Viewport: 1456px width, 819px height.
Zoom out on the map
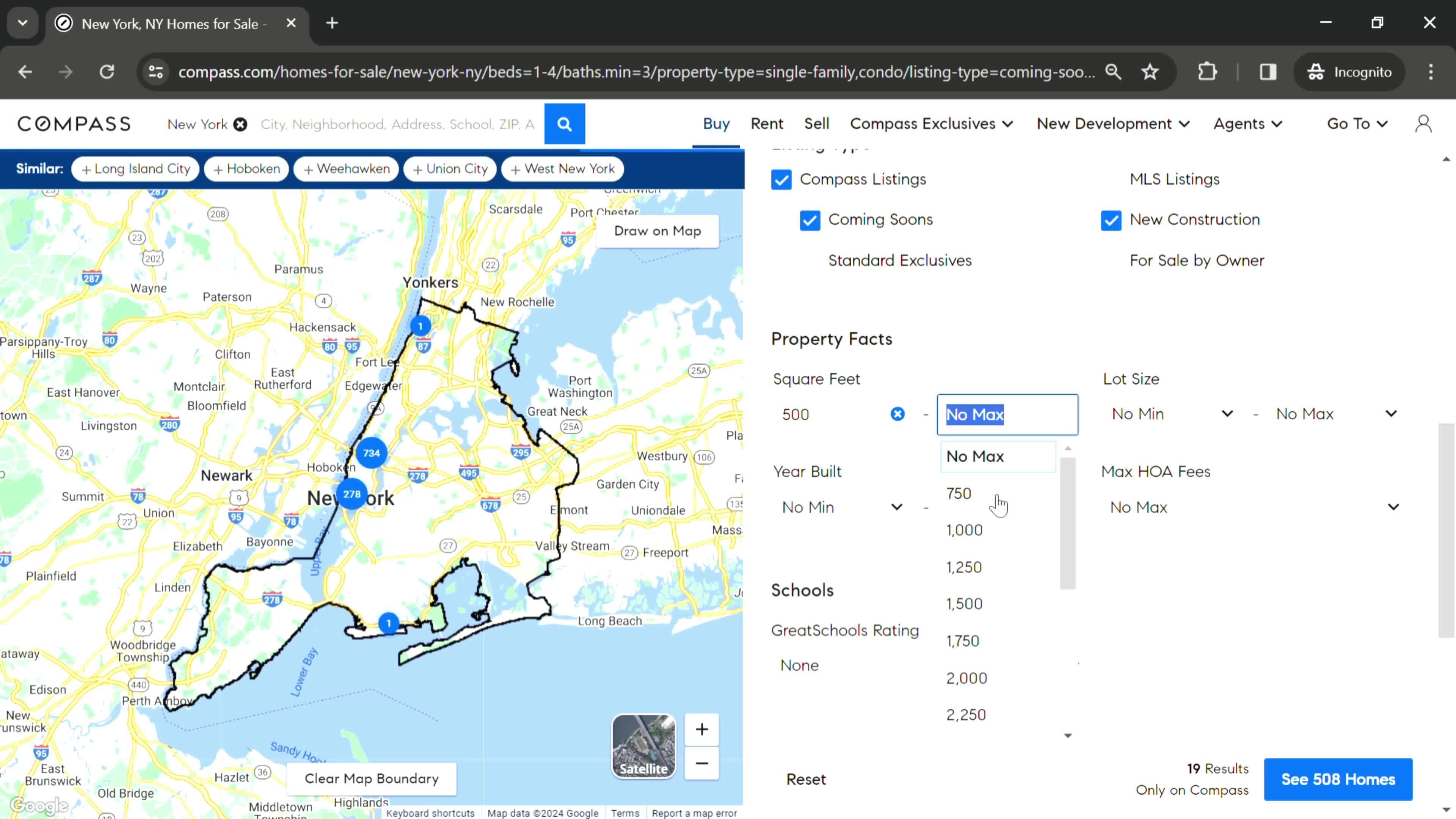pos(701,763)
